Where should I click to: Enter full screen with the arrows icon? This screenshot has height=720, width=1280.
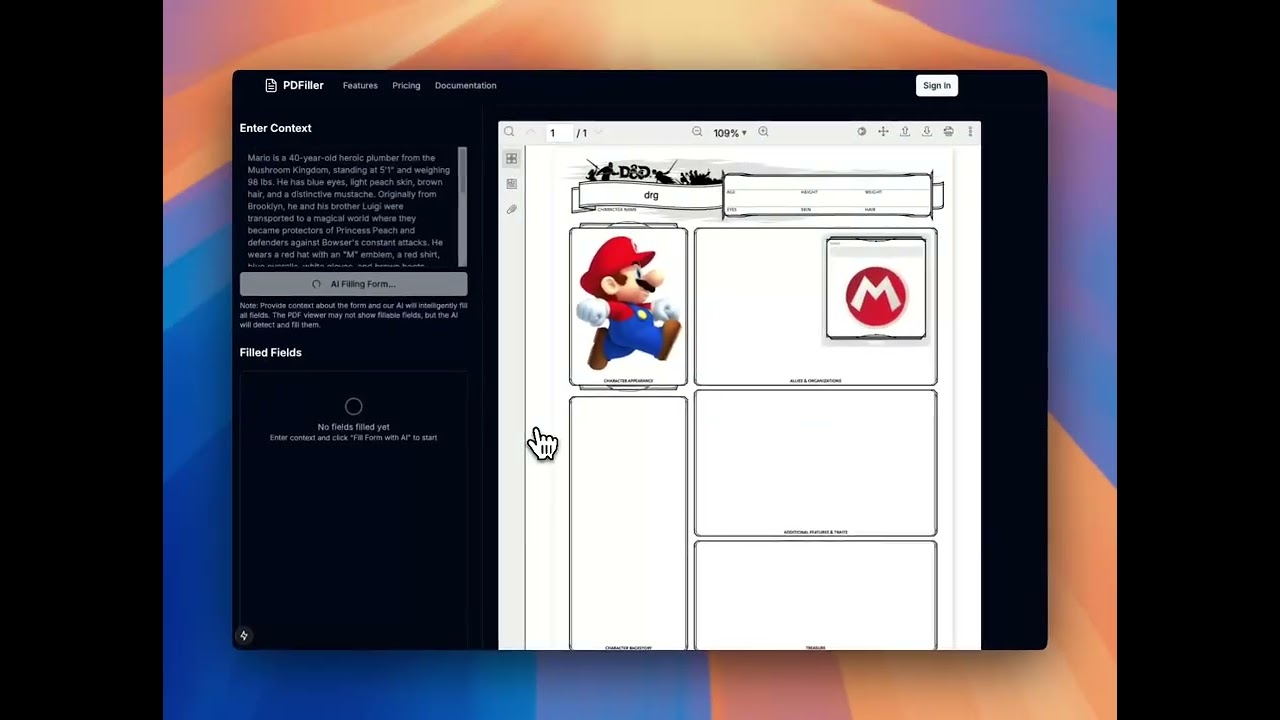point(883,132)
